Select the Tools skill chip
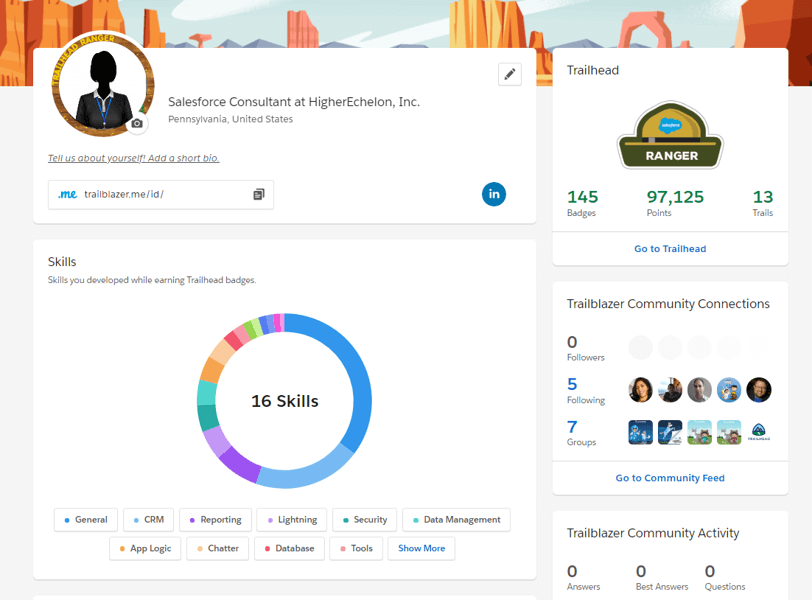The width and height of the screenshot is (812, 600). [356, 548]
